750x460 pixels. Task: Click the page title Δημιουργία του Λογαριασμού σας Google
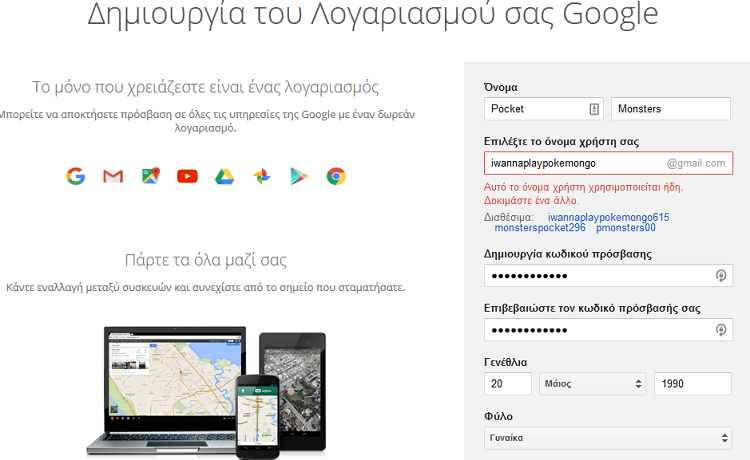[x=373, y=14]
